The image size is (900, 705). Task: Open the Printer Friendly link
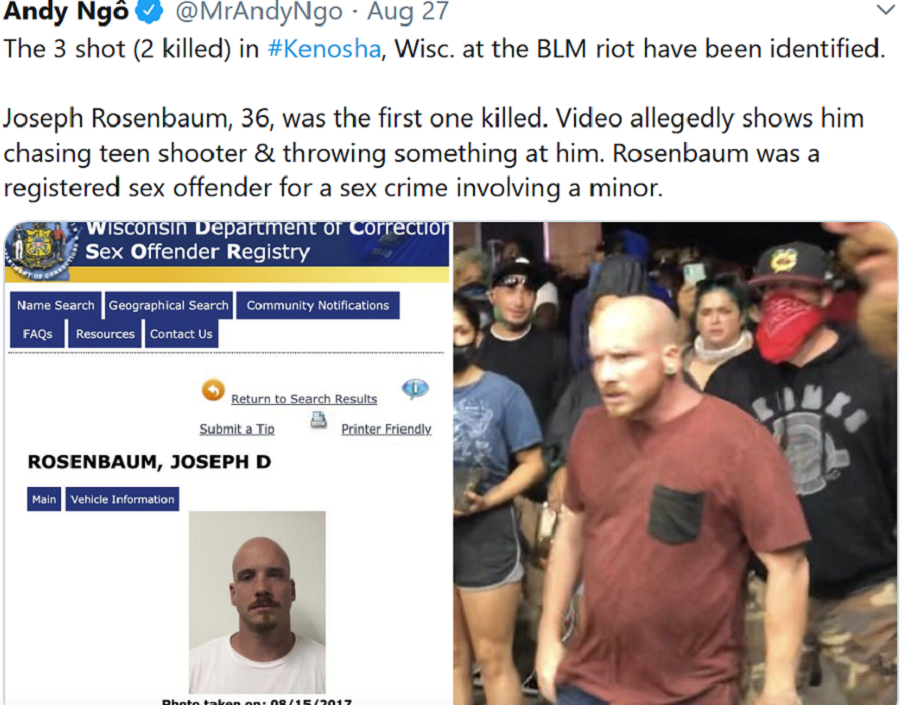coord(386,429)
